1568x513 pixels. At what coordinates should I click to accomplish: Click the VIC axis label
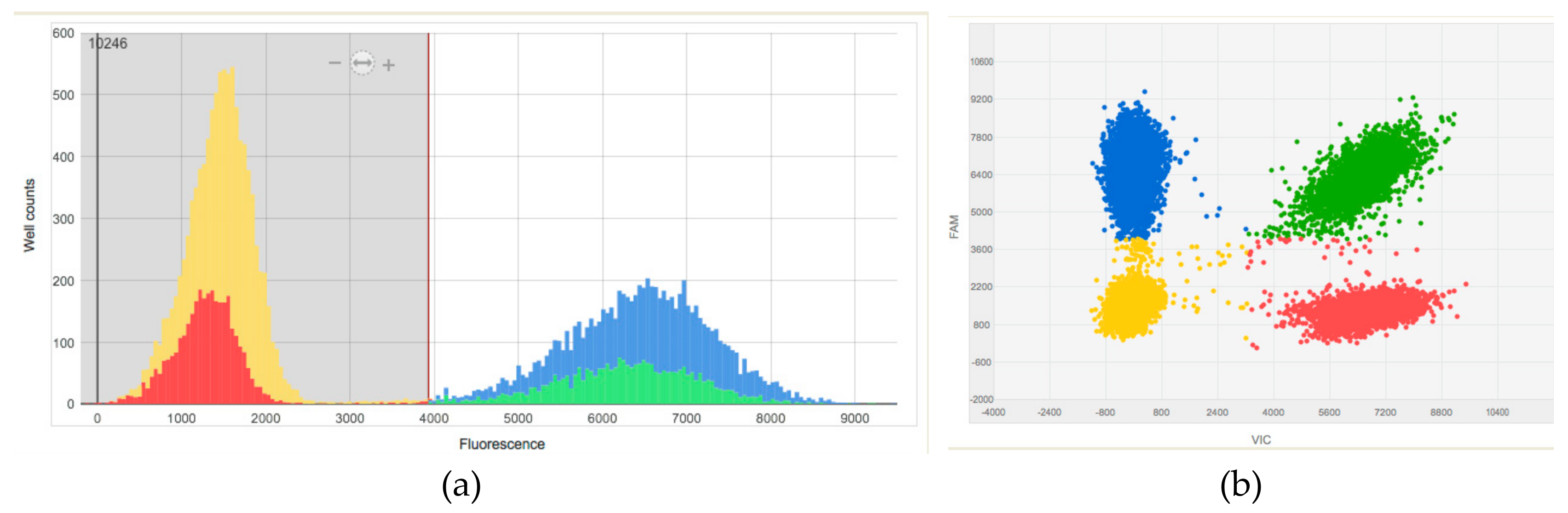pyautogui.click(x=1261, y=439)
